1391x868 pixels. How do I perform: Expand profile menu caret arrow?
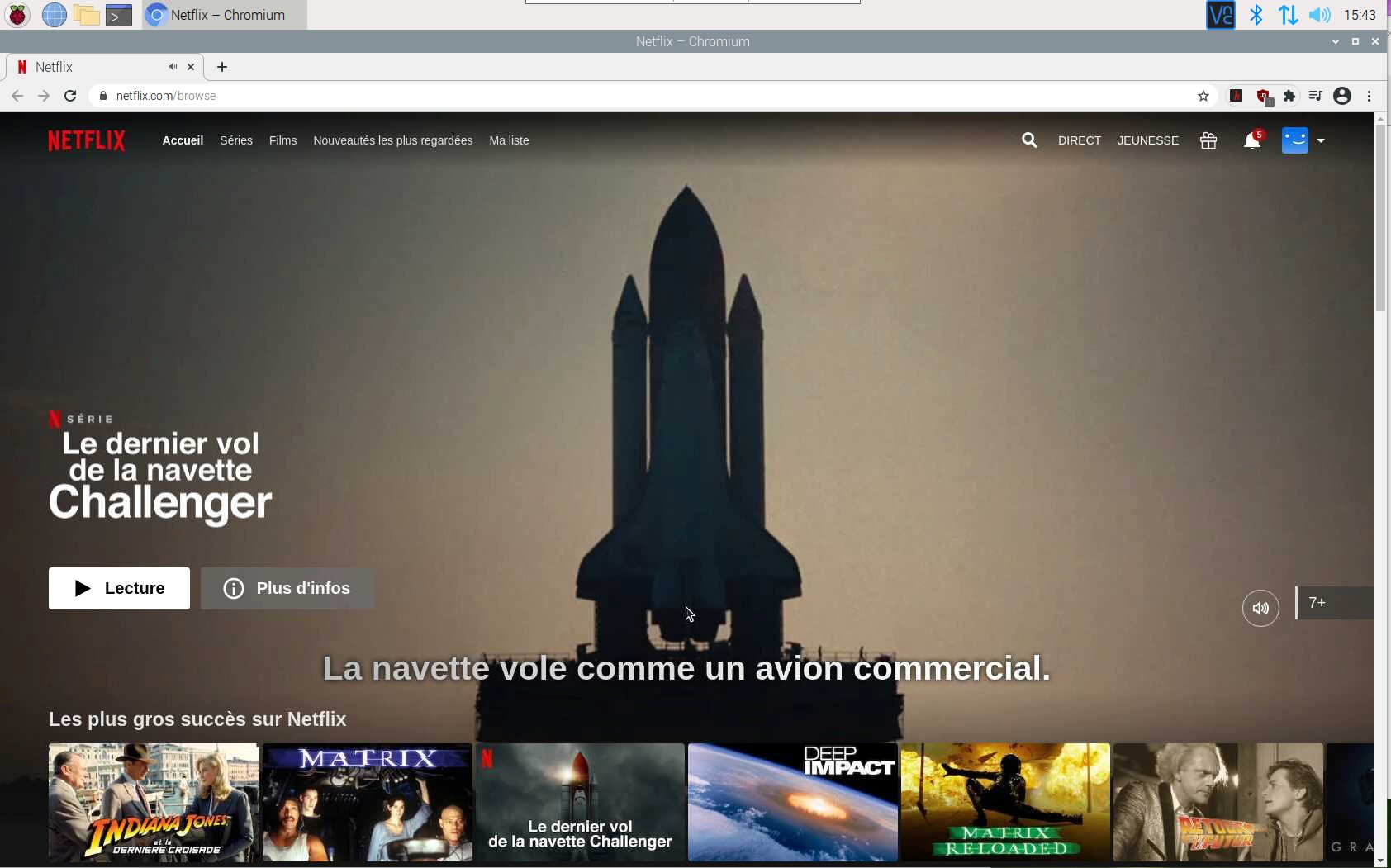pos(1321,141)
